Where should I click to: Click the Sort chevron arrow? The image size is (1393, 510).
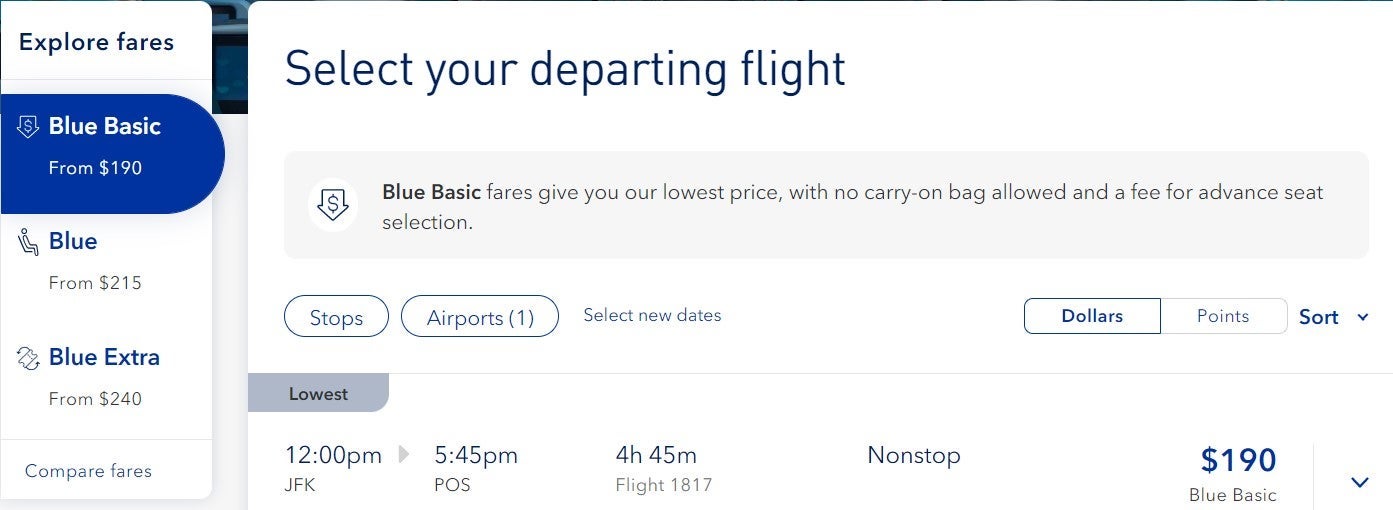click(1362, 317)
